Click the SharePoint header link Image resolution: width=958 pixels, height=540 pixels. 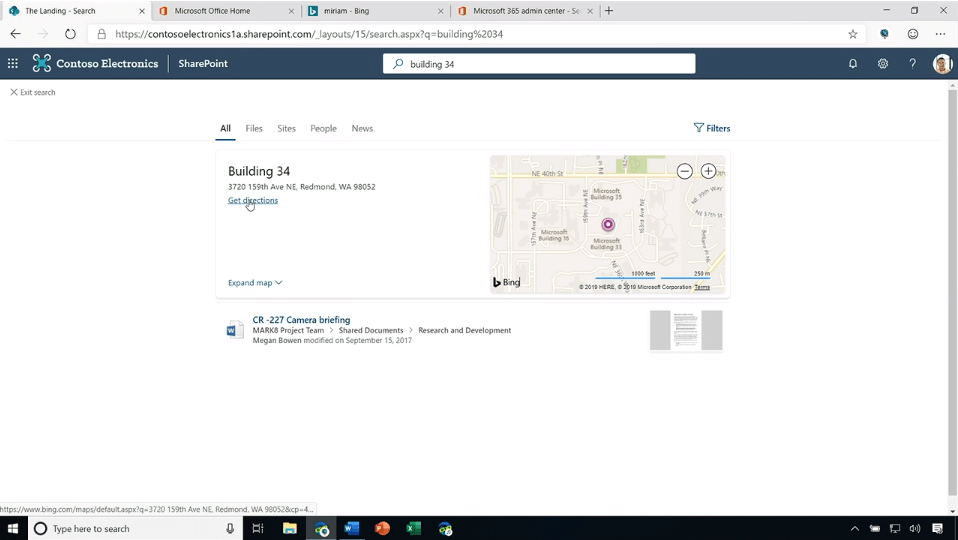203,64
